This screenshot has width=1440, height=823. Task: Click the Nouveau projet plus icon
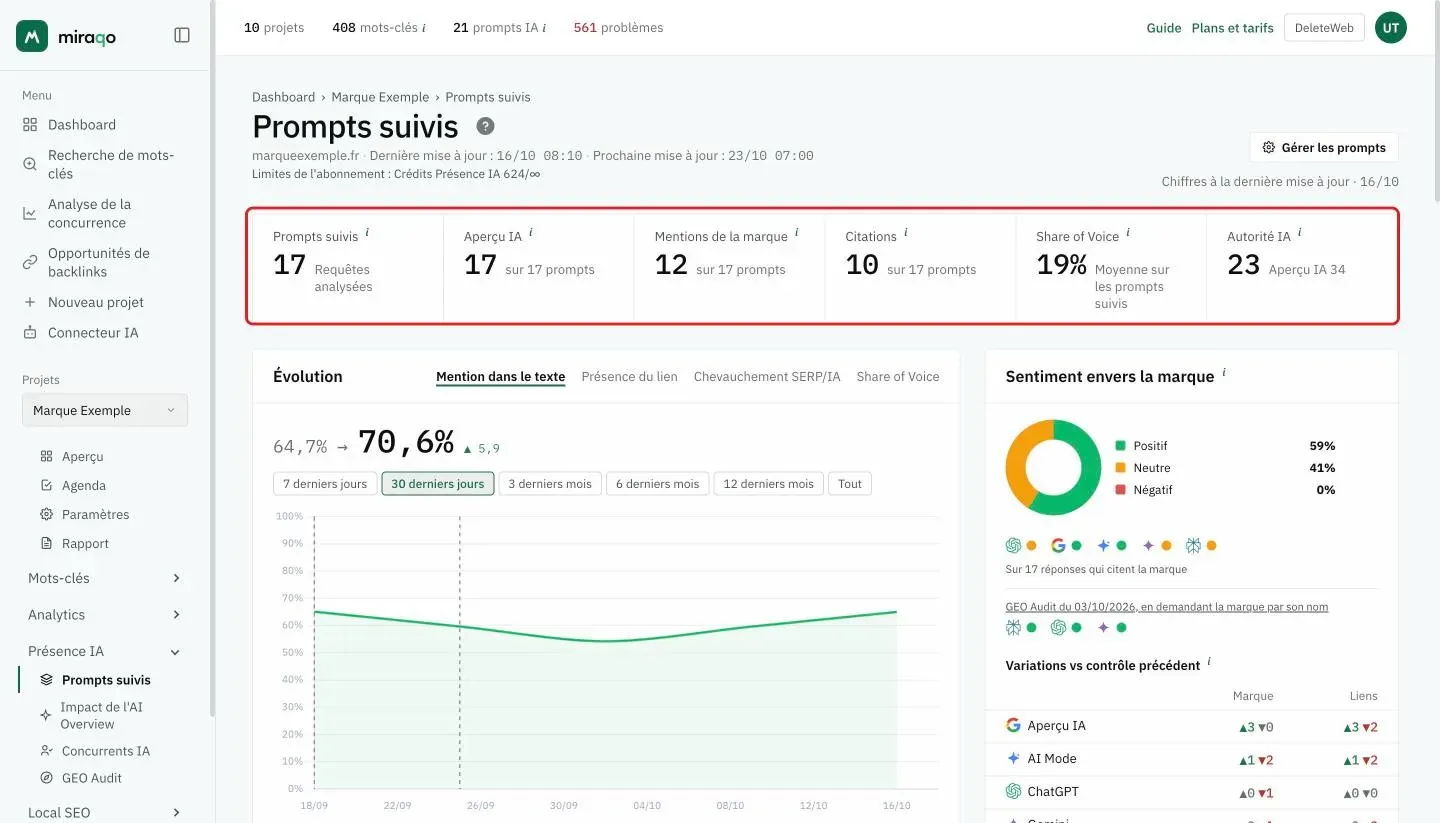pos(30,302)
